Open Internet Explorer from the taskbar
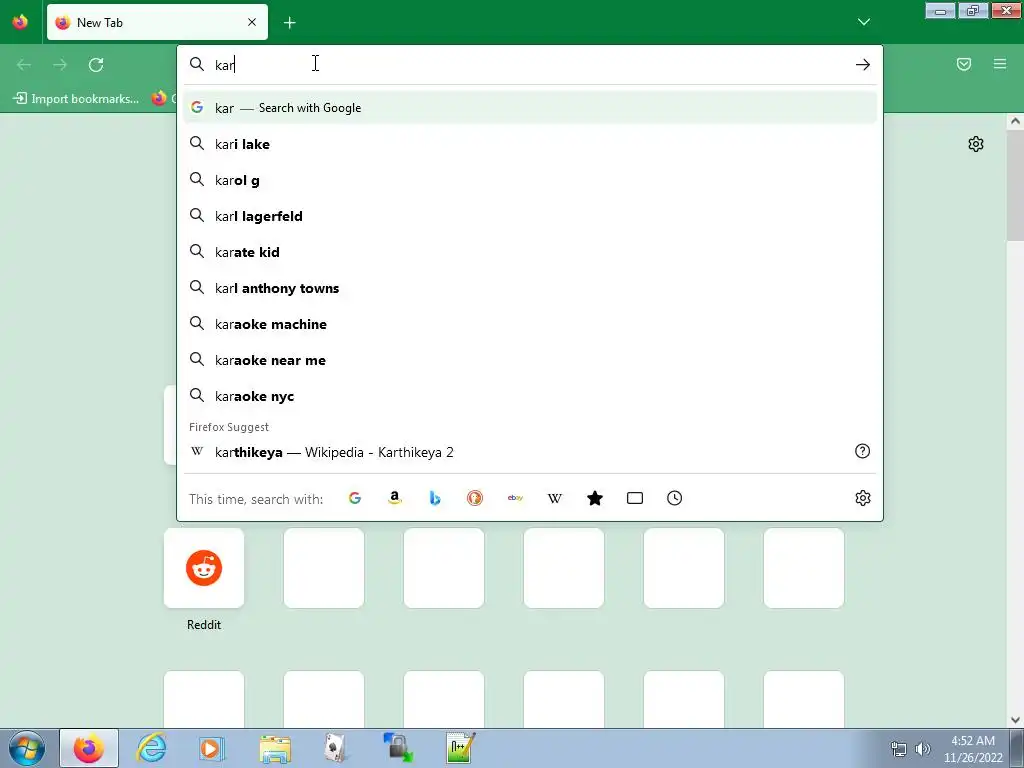 (151, 748)
